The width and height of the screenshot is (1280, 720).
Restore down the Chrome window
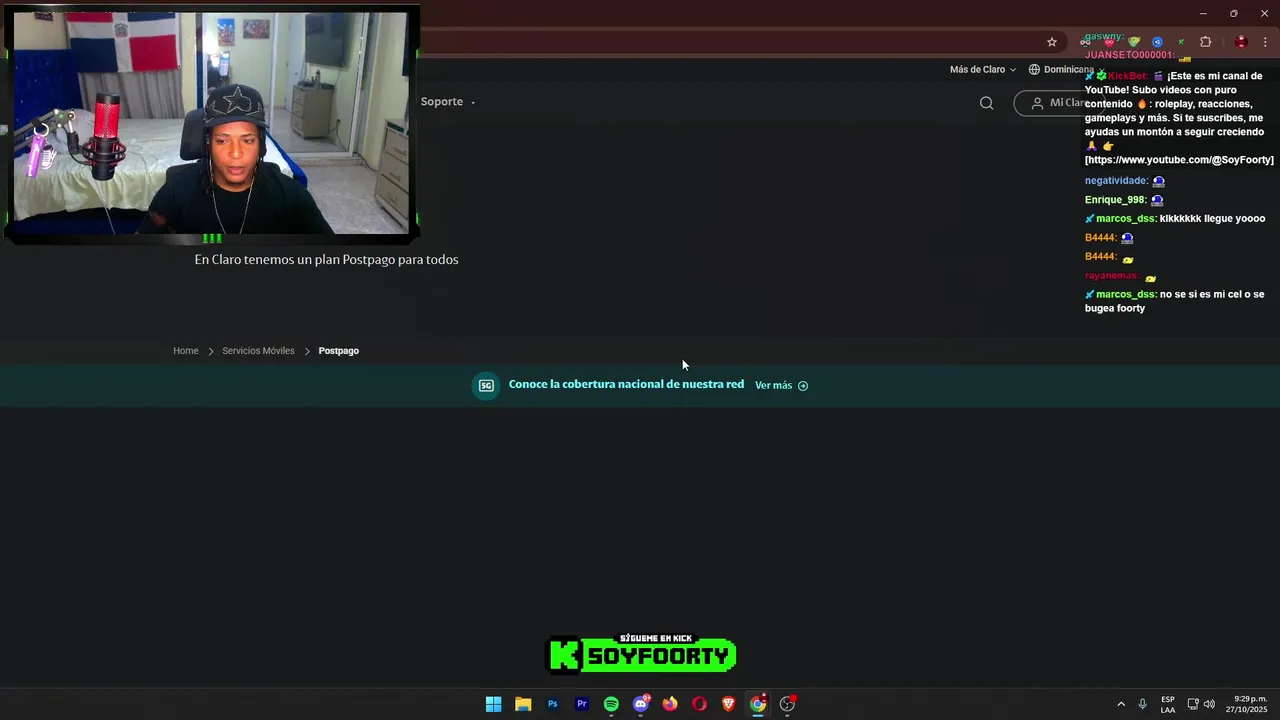coord(1233,13)
